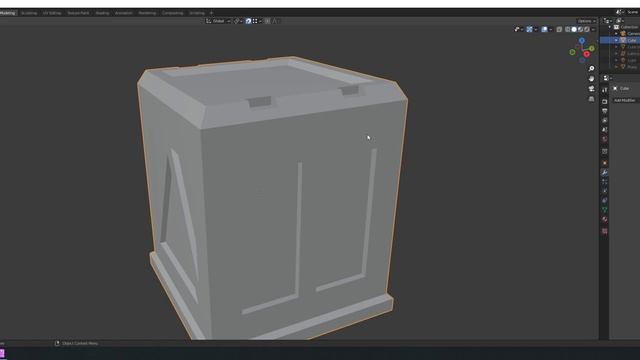The image size is (640, 360).
Task: Expand the Cube item in outliner
Action: 616,40
